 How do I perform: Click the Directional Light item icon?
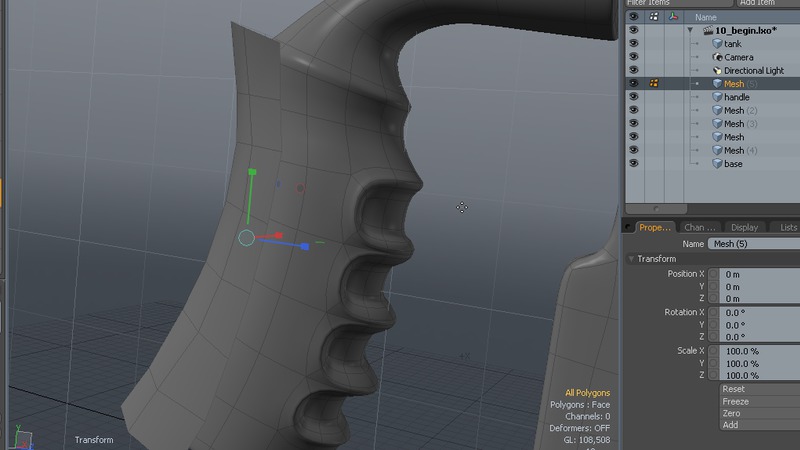coord(717,70)
